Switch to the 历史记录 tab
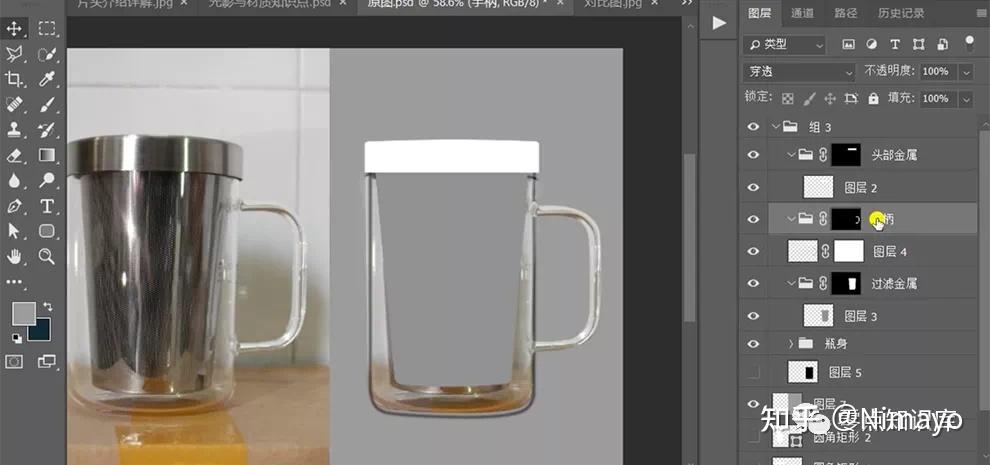Screen dimensions: 990x465 coord(899,13)
